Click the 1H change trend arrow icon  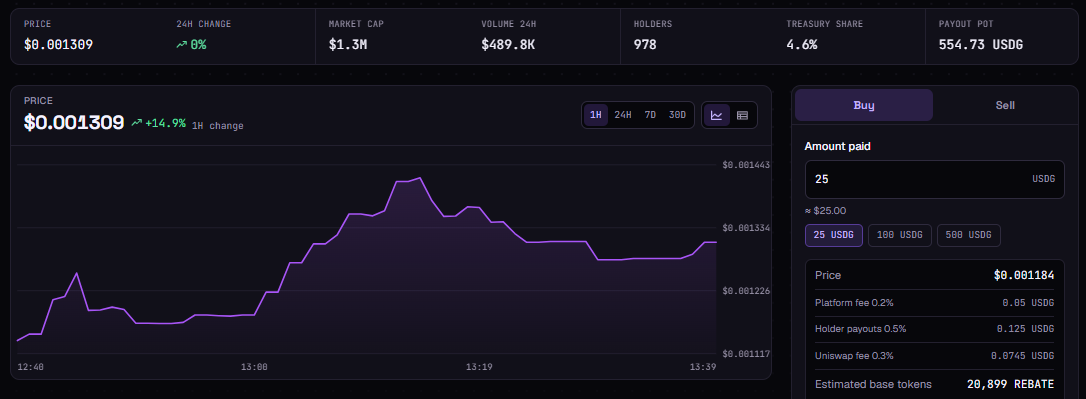click(x=136, y=123)
